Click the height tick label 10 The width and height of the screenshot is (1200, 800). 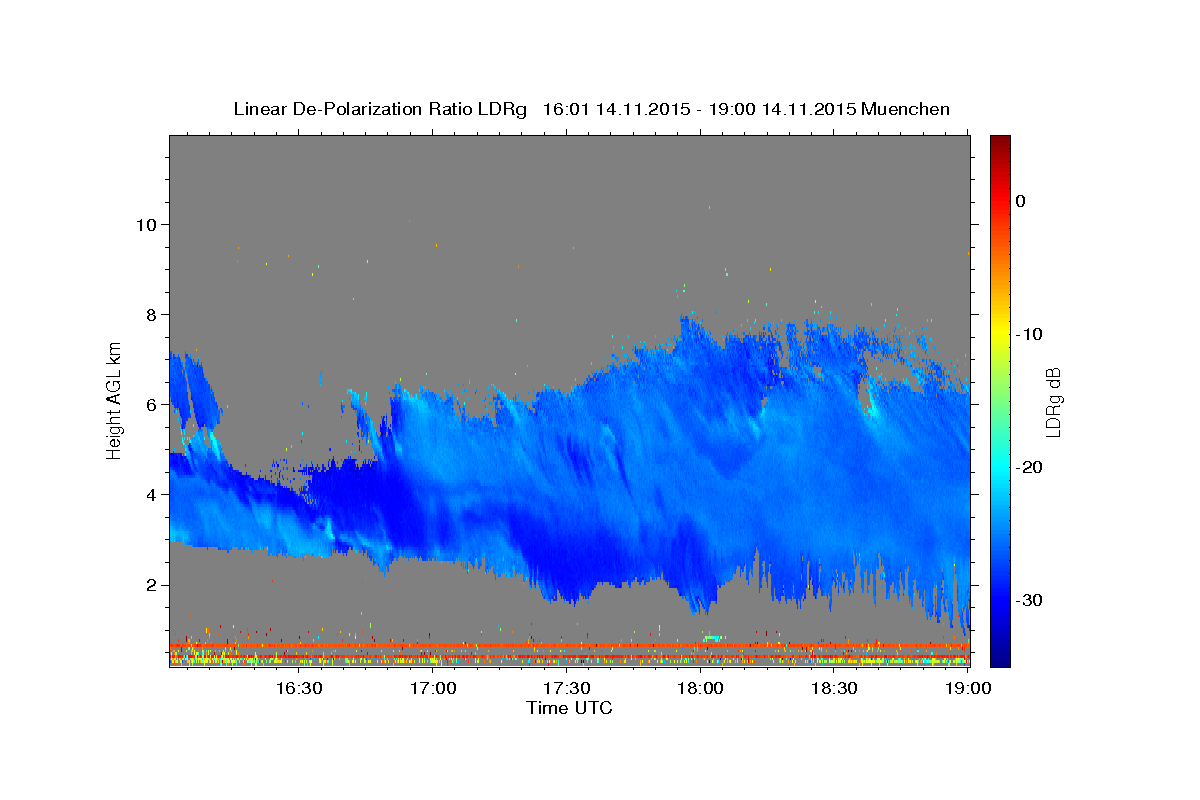146,224
